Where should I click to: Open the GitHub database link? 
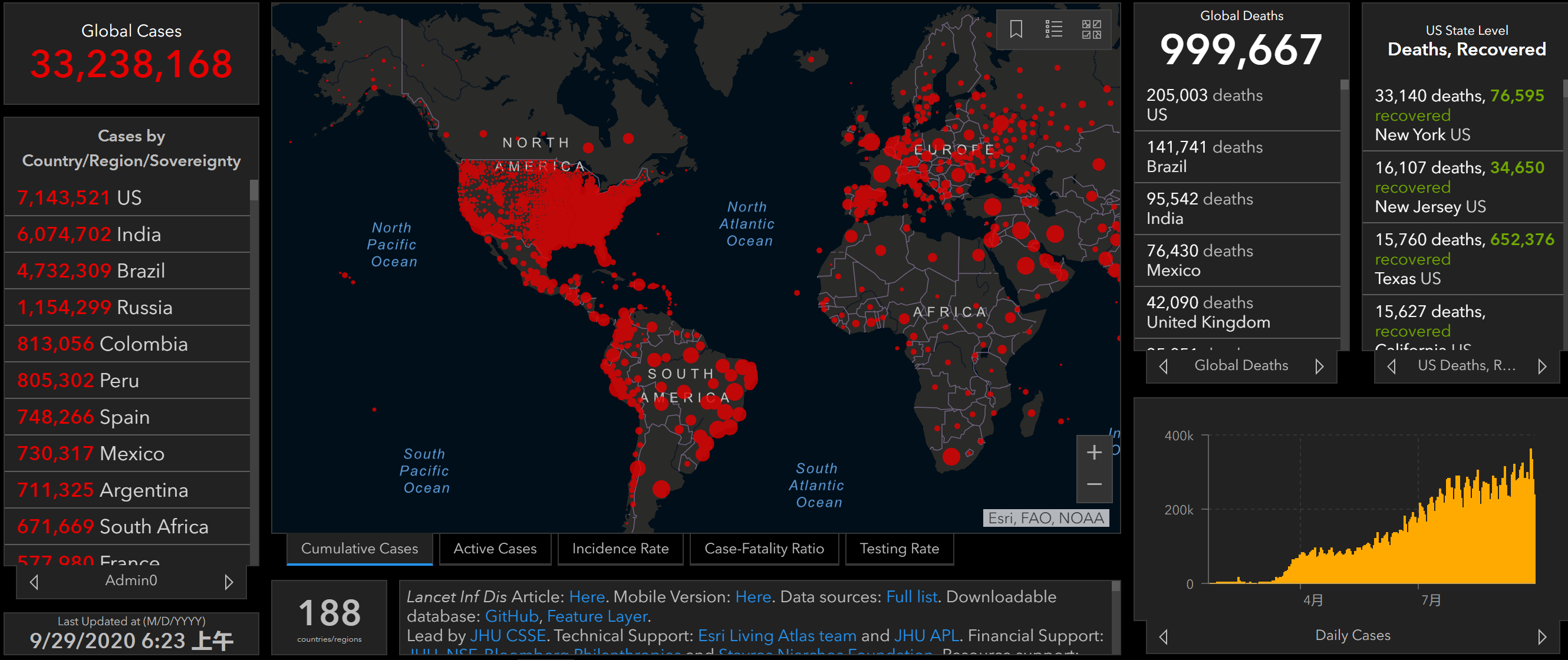[x=511, y=616]
